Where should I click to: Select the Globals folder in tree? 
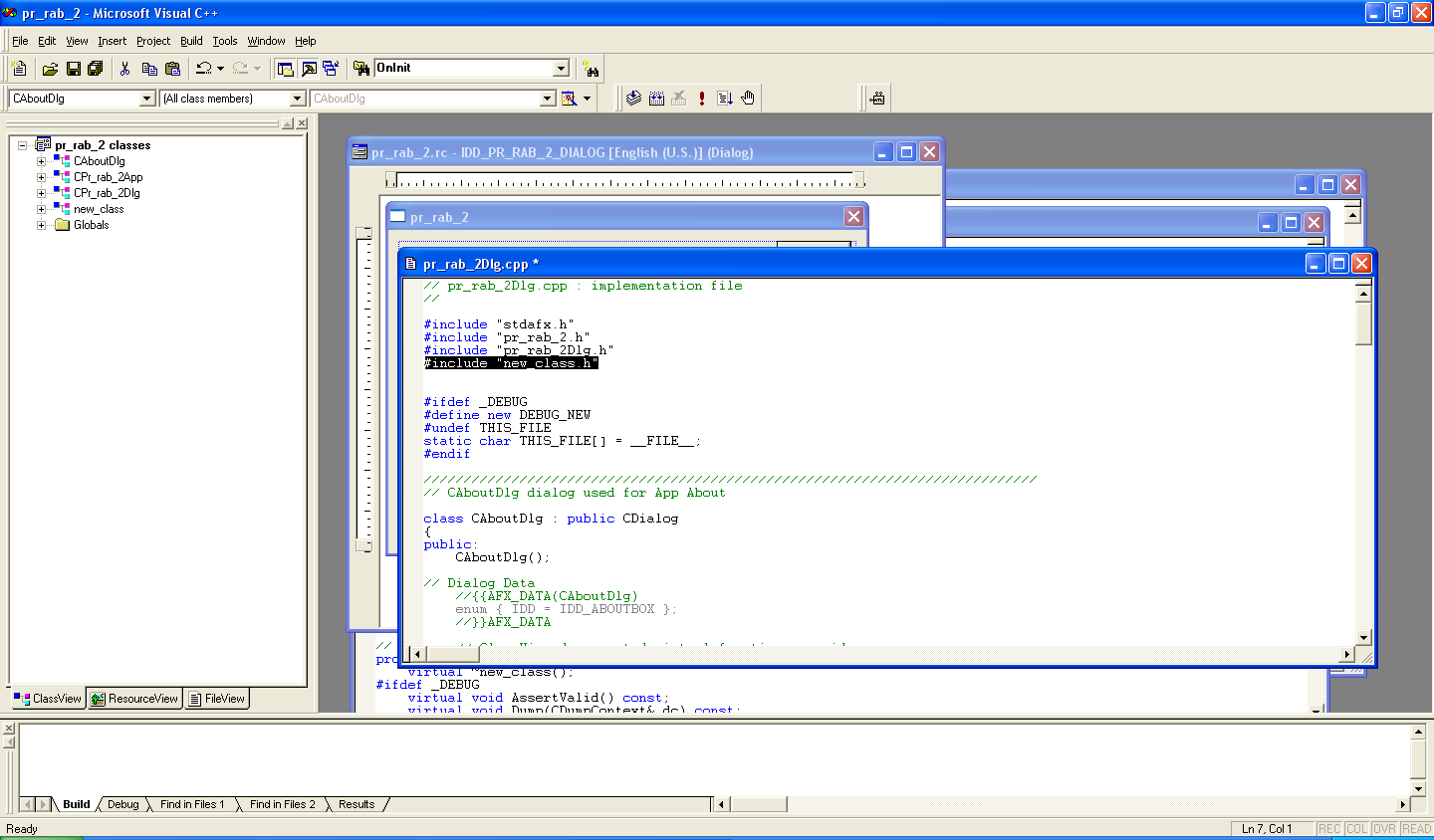pyautogui.click(x=91, y=225)
